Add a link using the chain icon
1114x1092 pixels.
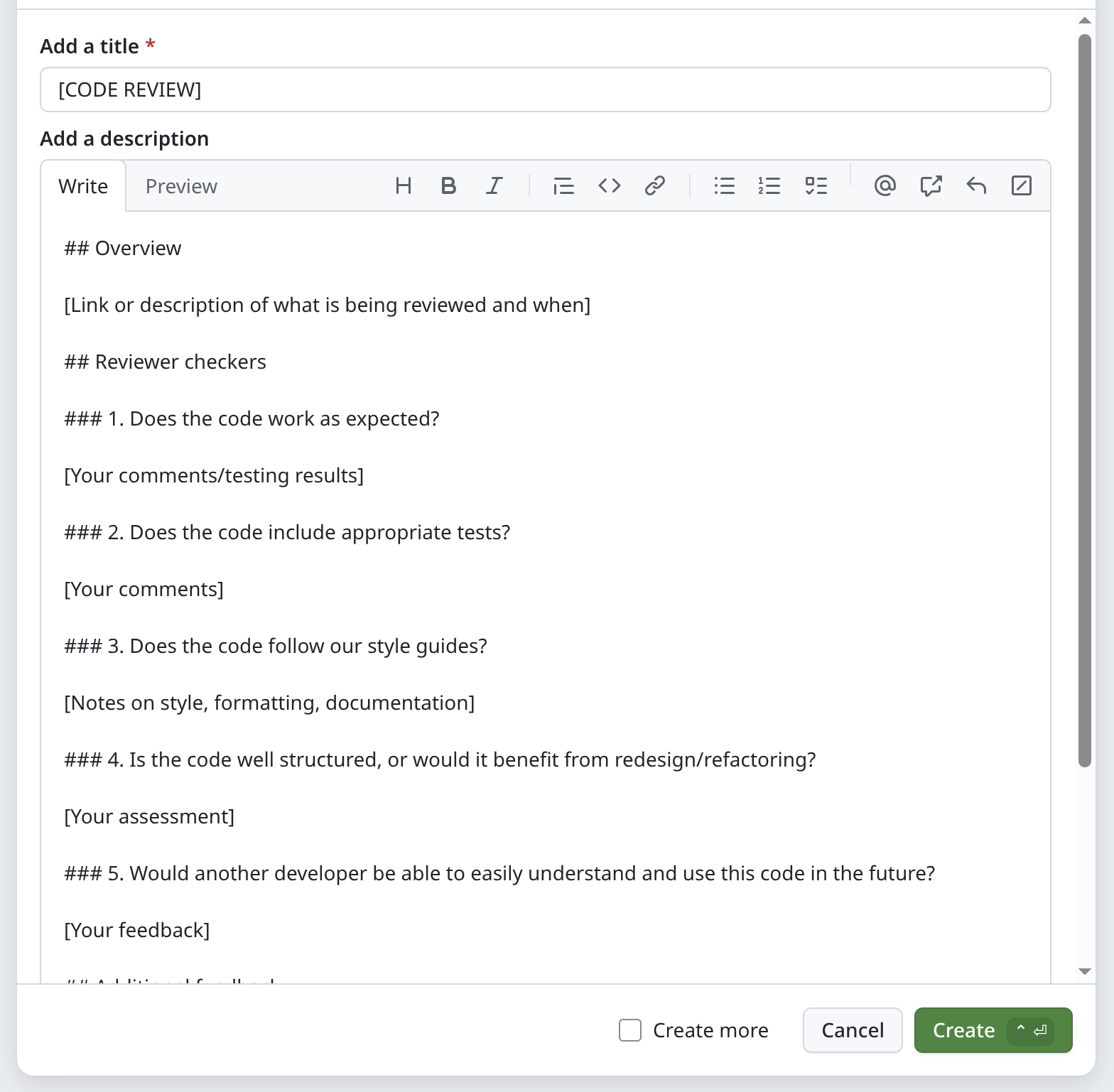[x=654, y=186]
